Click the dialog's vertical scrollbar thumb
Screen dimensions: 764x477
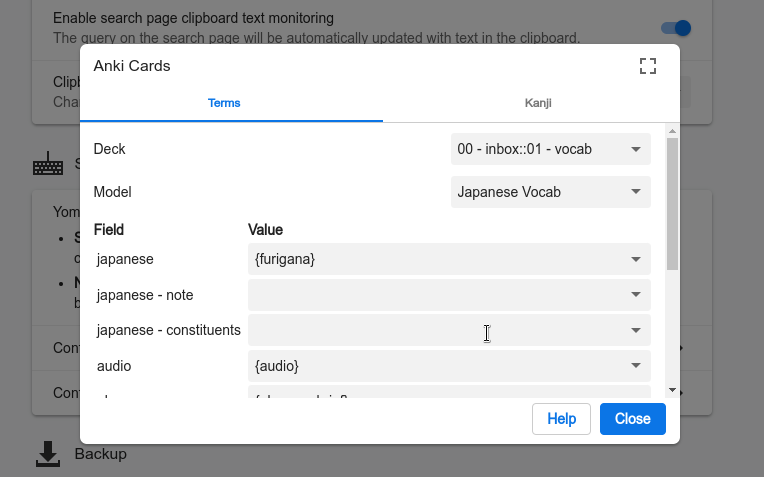pos(672,205)
